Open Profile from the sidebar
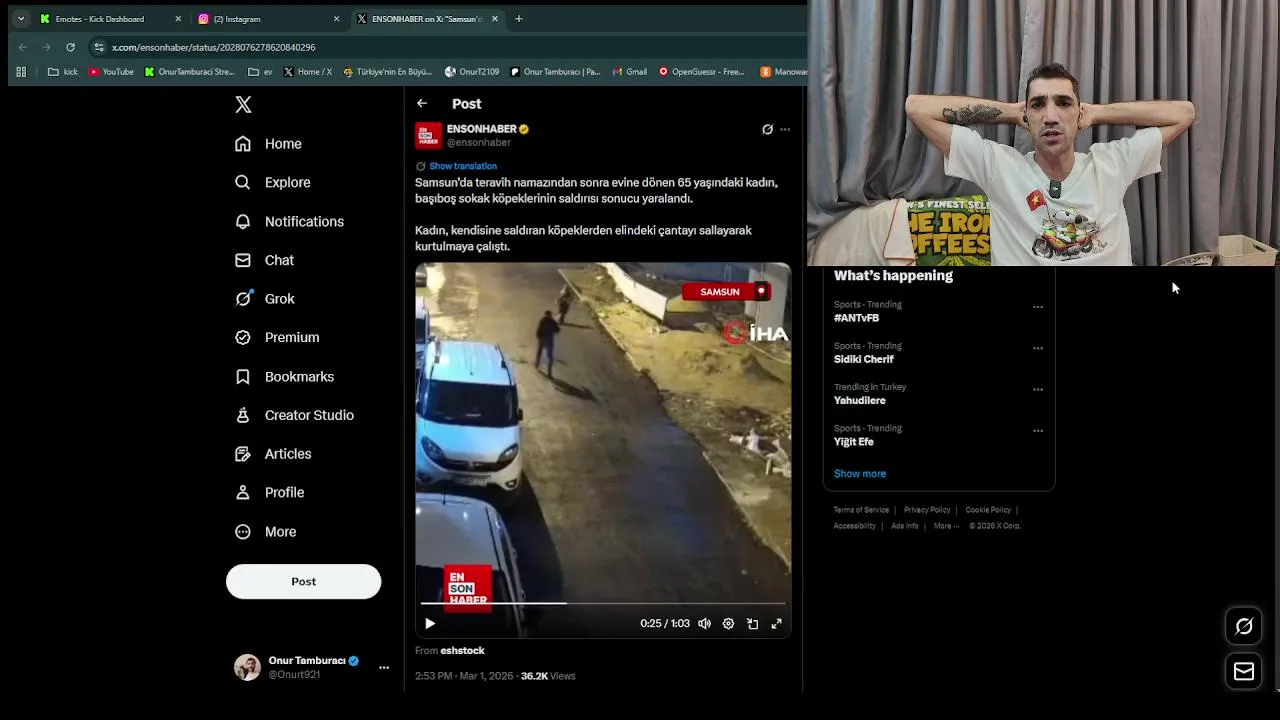Image resolution: width=1280 pixels, height=720 pixels. 269,493
